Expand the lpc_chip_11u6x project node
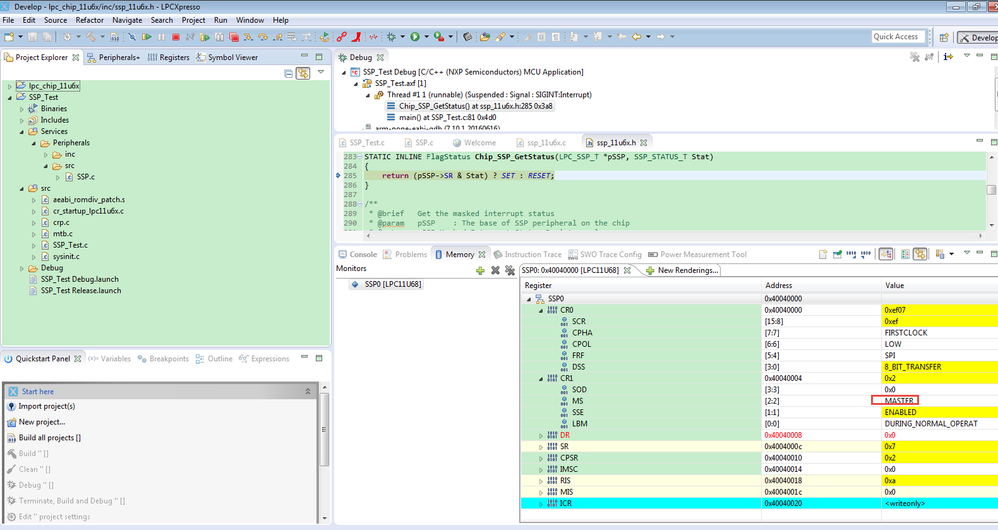 click(x=10, y=86)
